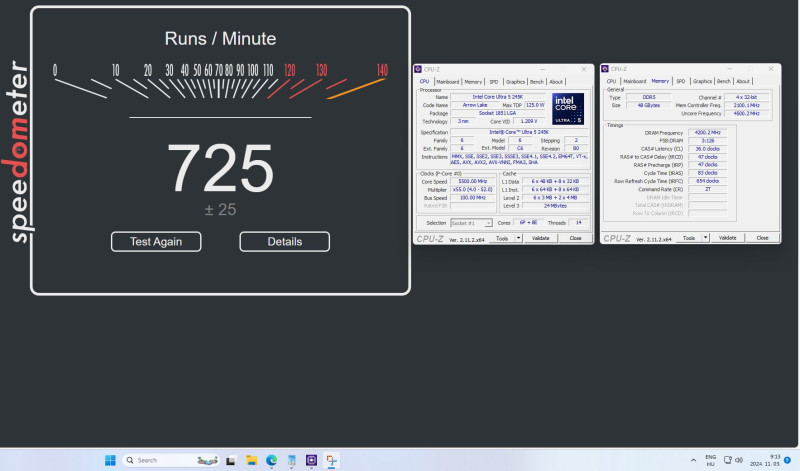Click the speedometer logo text
Image resolution: width=800 pixels, height=471 pixels.
pos(17,151)
